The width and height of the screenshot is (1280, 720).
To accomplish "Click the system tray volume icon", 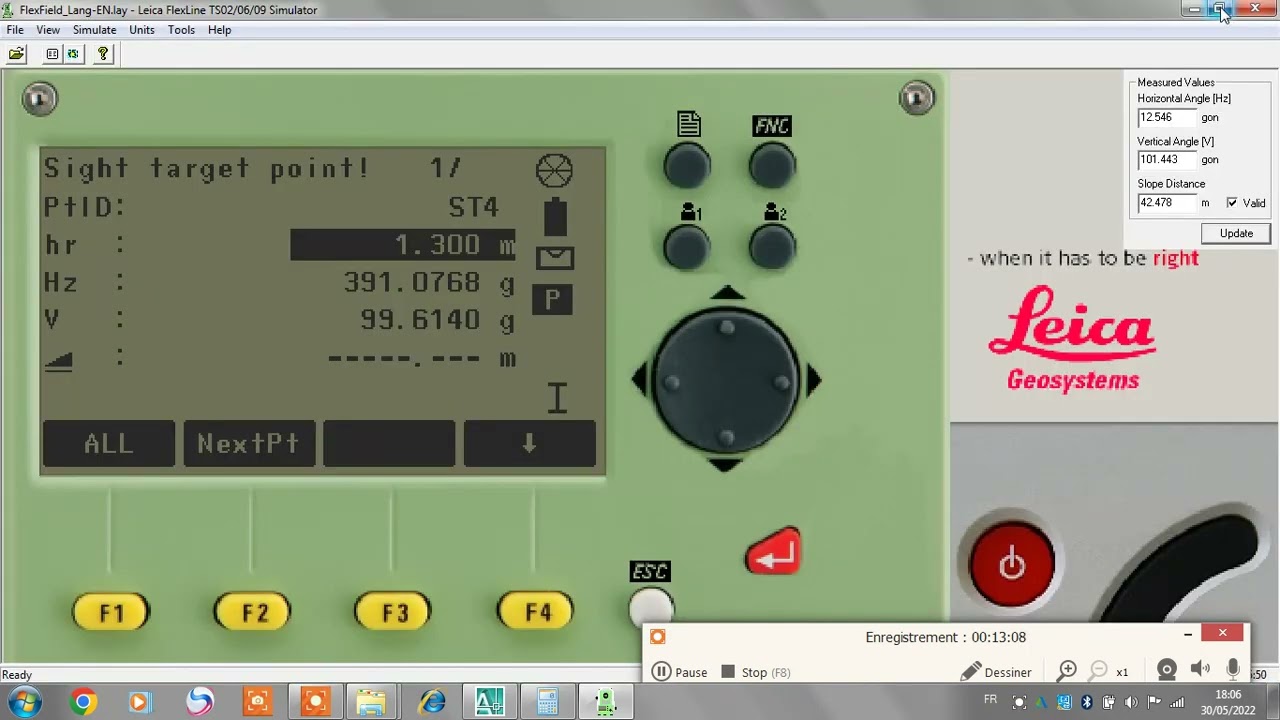I will coord(1131,702).
